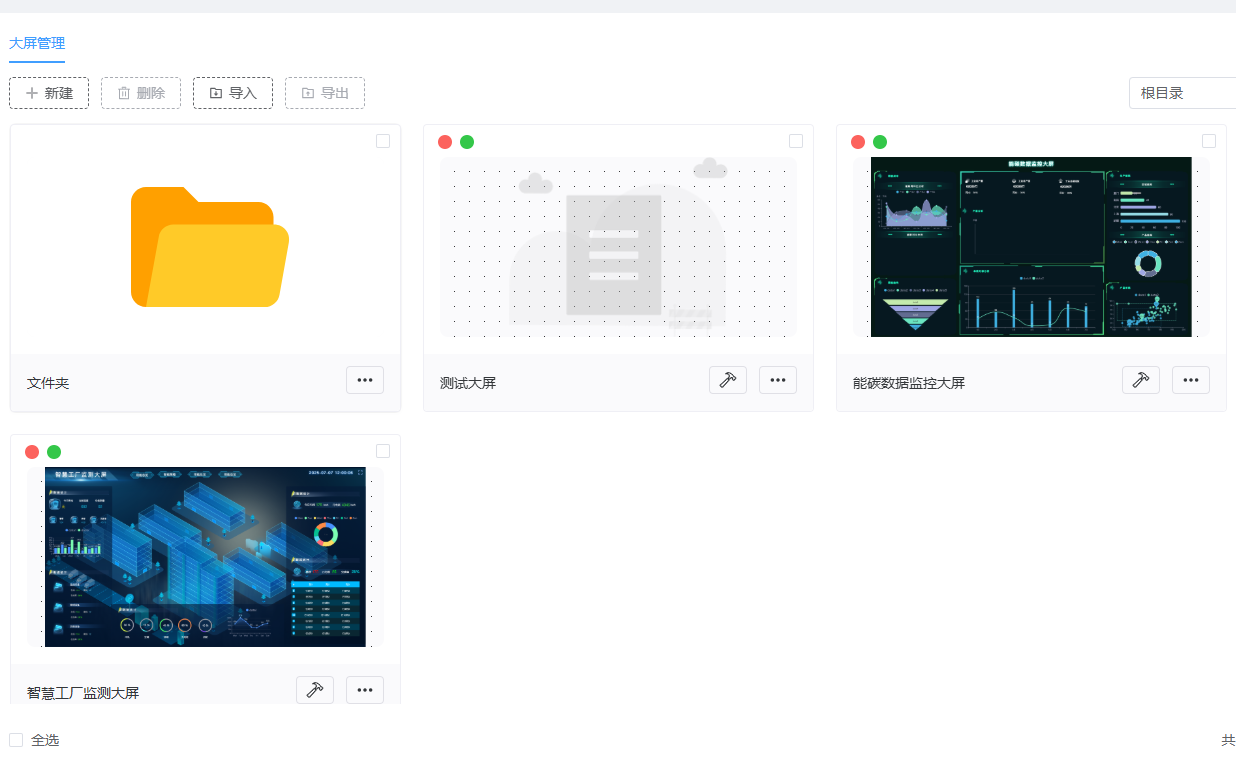Image resolution: width=1236 pixels, height=759 pixels.
Task: Open the more menu for 能碳数据监控大屏
Action: click(1191, 380)
